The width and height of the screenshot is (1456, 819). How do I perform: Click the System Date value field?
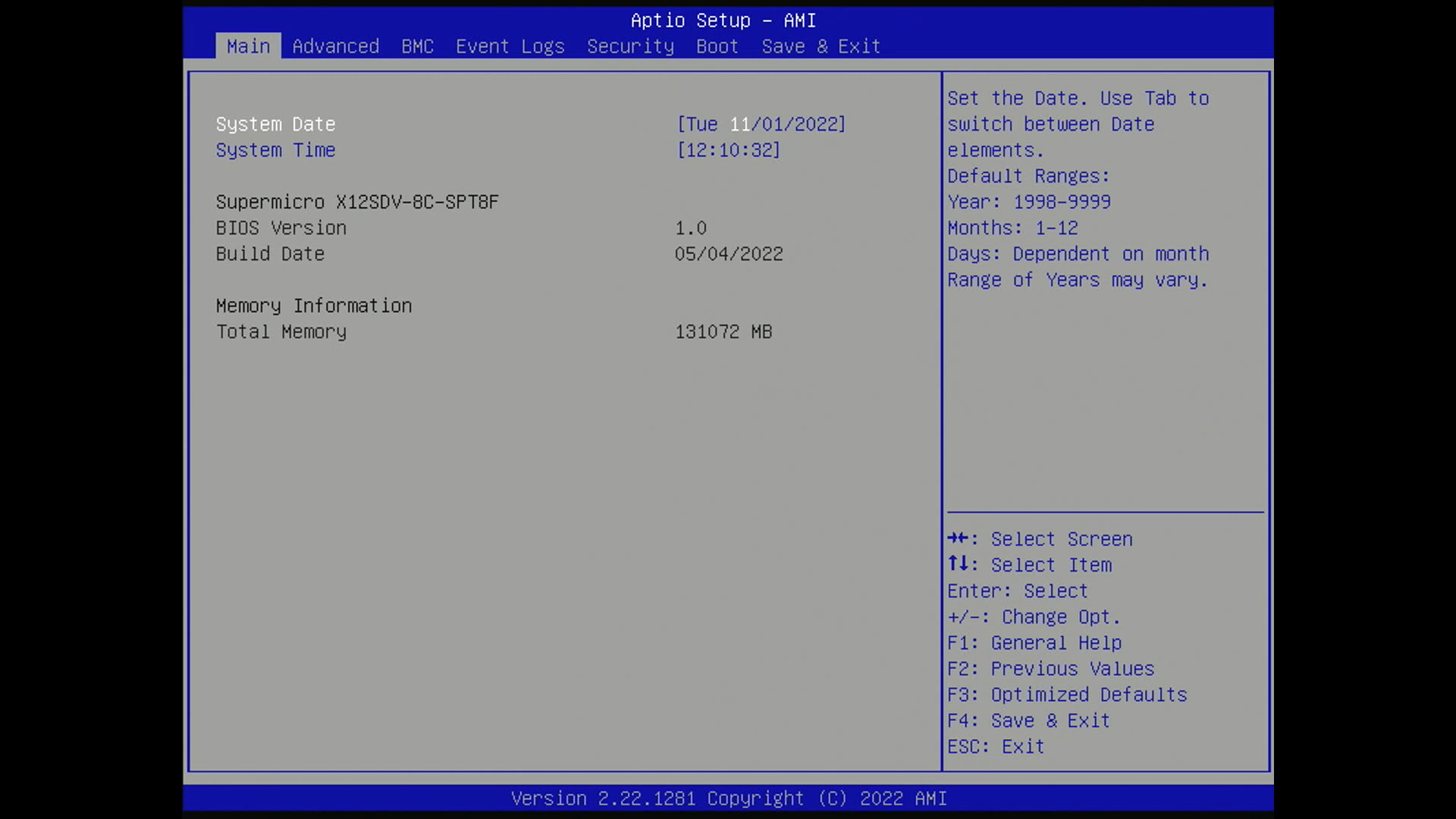[x=761, y=124]
